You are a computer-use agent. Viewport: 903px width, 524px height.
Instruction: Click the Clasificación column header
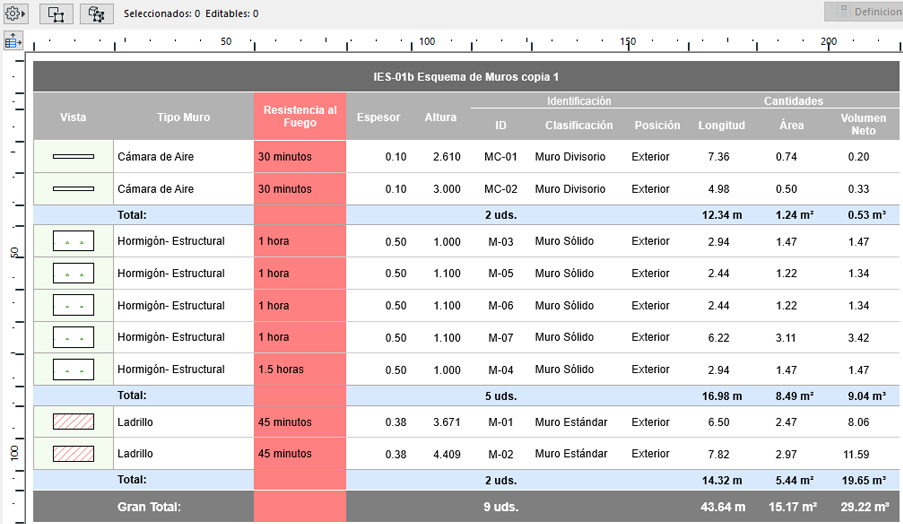579,125
